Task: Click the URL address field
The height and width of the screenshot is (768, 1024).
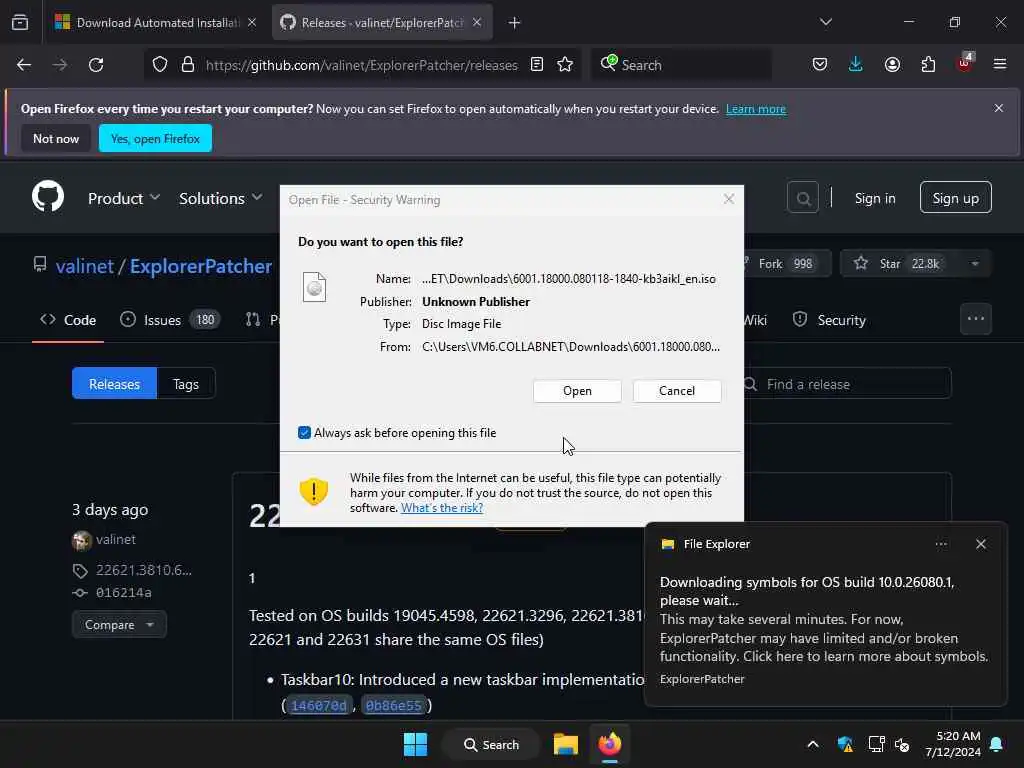Action: (x=361, y=65)
